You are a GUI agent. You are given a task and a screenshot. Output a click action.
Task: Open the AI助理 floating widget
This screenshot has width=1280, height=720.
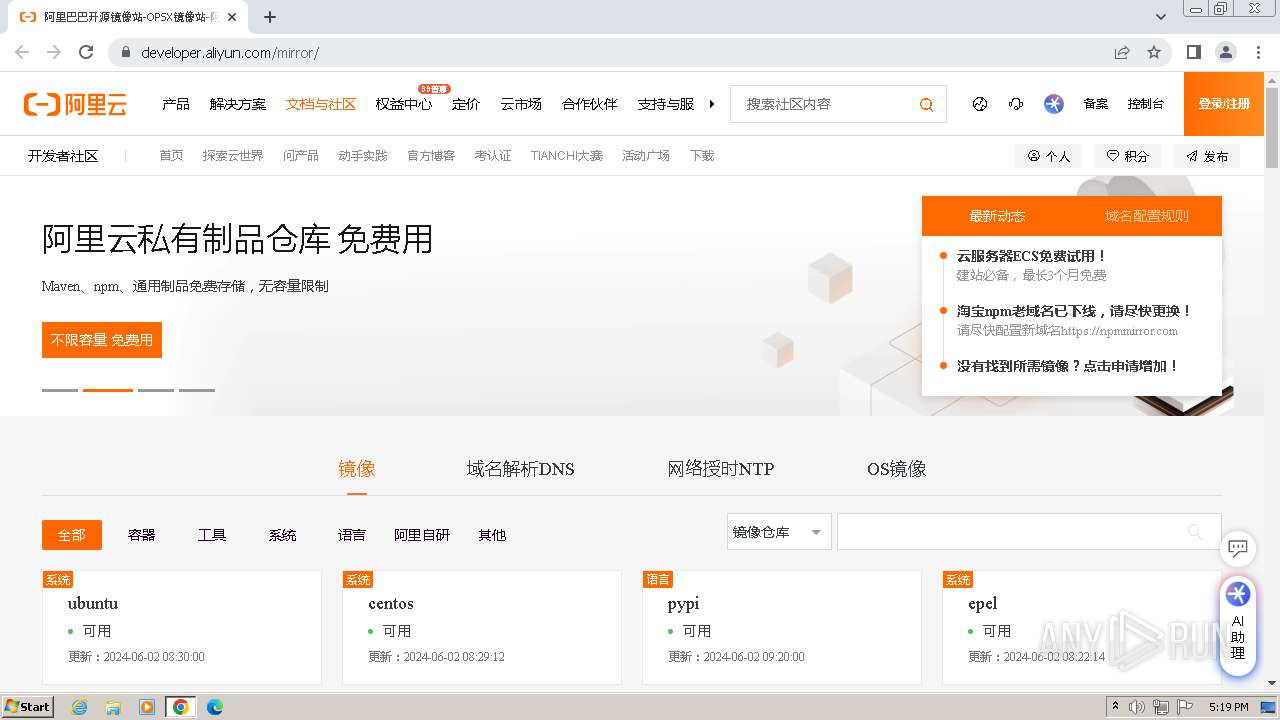(x=1238, y=625)
